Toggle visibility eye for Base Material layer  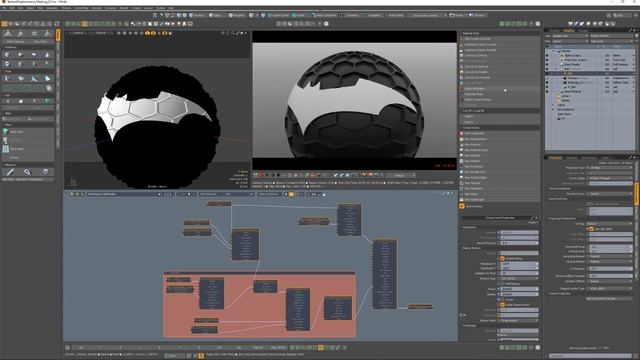(x=547, y=91)
